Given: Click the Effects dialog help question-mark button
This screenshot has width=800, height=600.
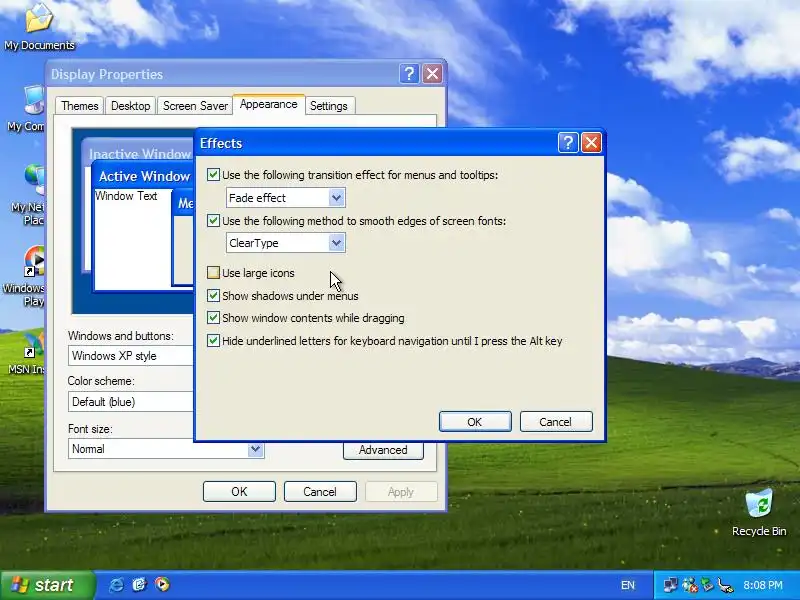Looking at the screenshot, I should tap(568, 143).
